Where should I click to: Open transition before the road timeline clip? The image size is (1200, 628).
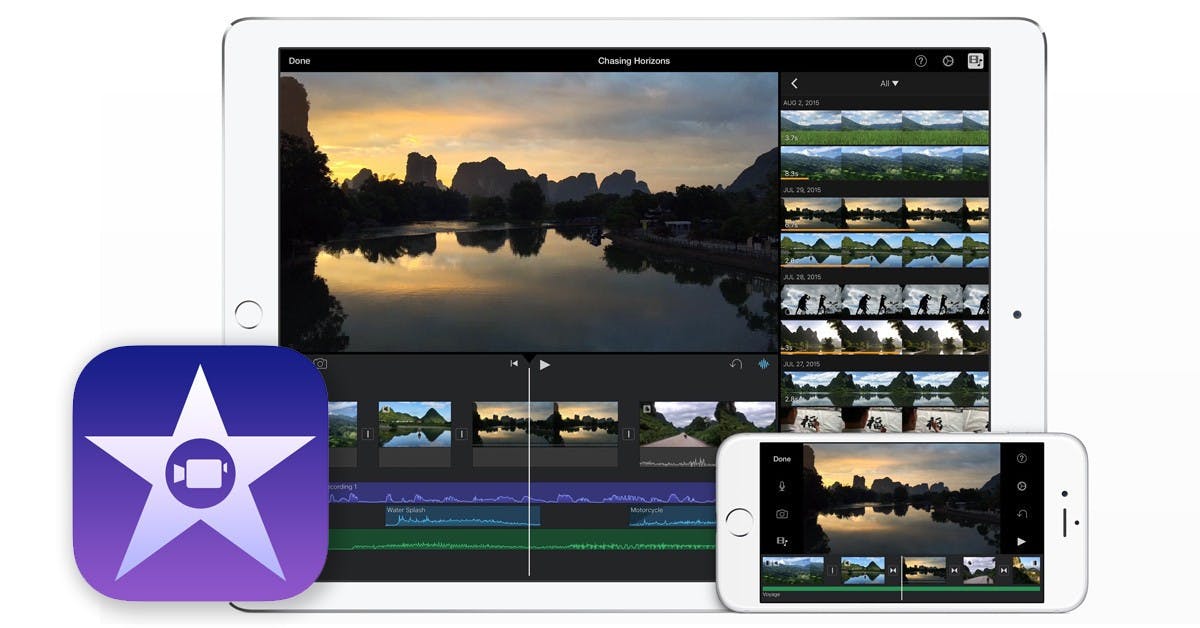click(628, 434)
